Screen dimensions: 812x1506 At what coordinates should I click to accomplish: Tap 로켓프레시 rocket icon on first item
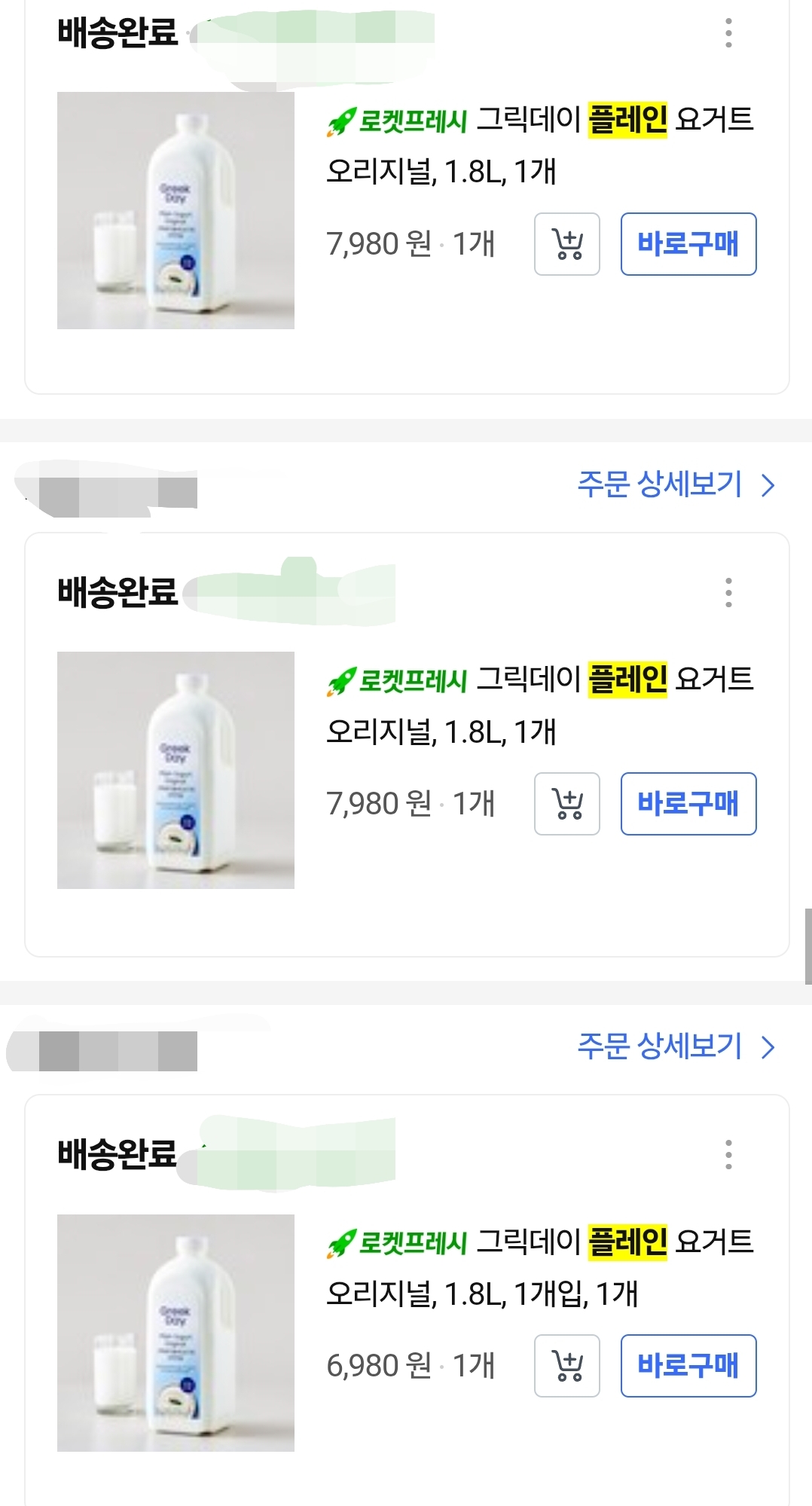coord(340,121)
